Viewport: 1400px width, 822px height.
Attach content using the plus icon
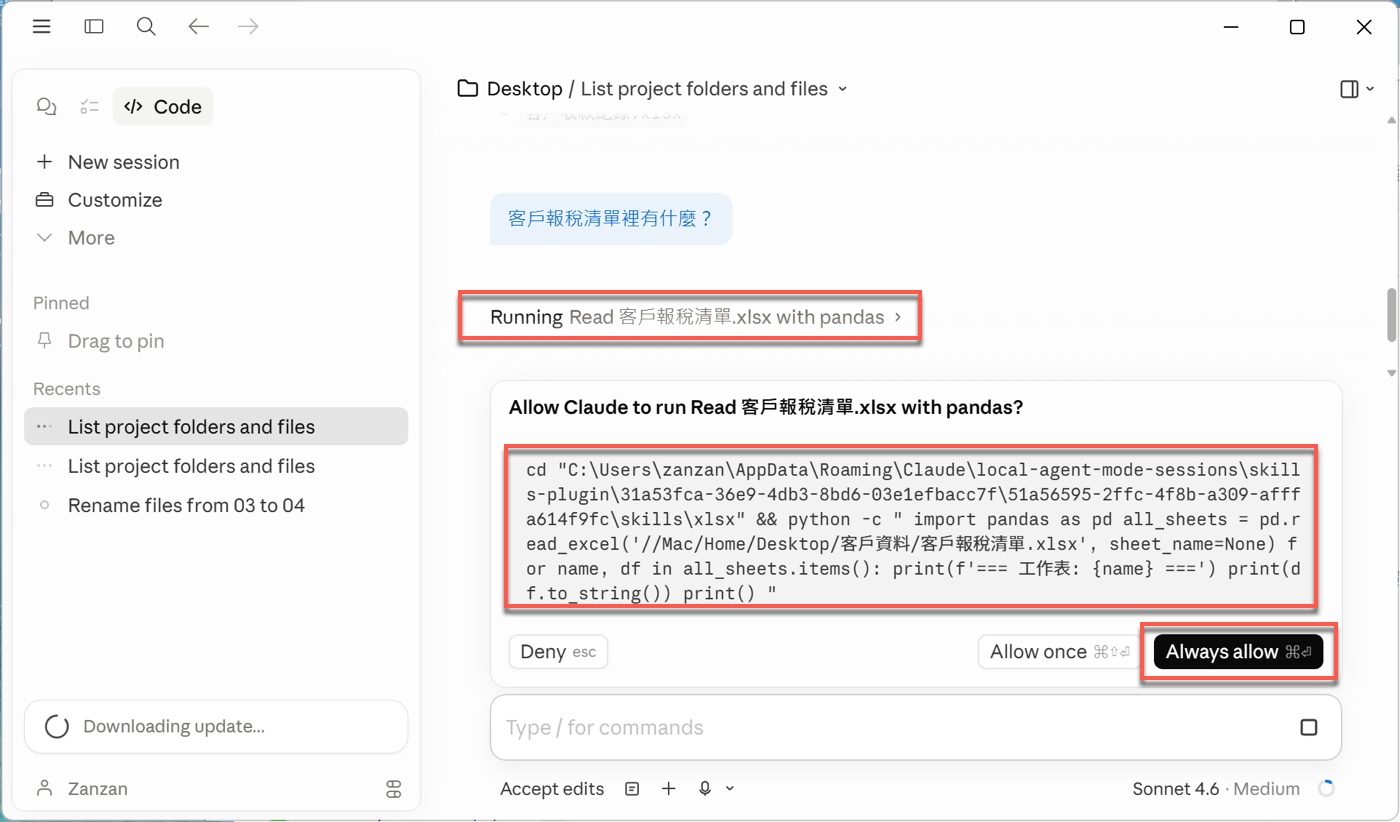(668, 788)
